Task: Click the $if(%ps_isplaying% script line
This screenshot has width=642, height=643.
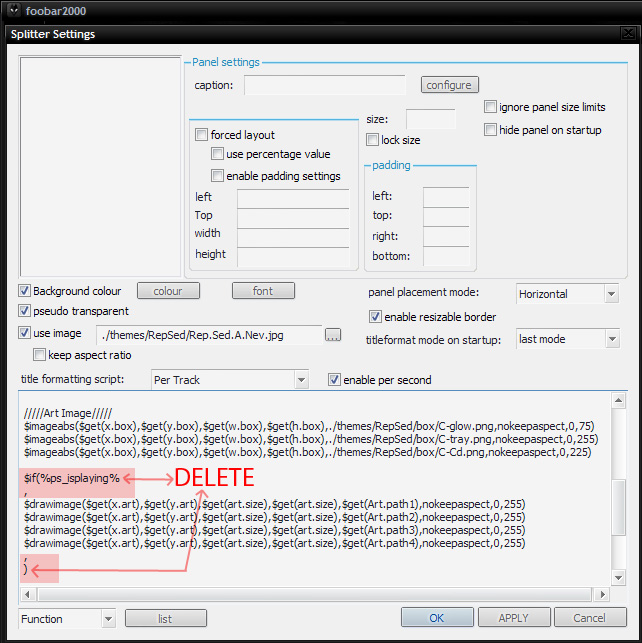Action: click(72, 478)
